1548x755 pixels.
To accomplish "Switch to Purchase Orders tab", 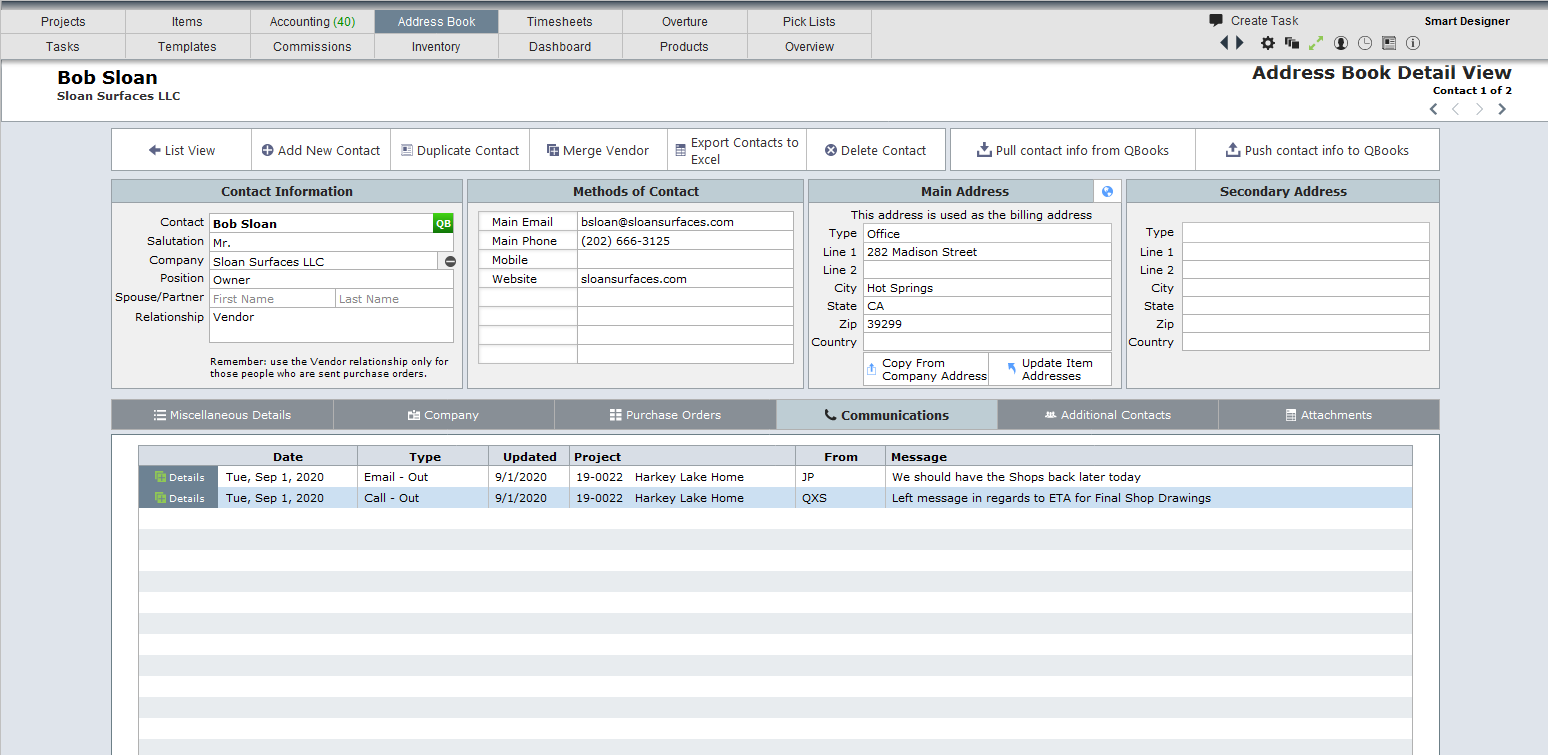I will (665, 415).
